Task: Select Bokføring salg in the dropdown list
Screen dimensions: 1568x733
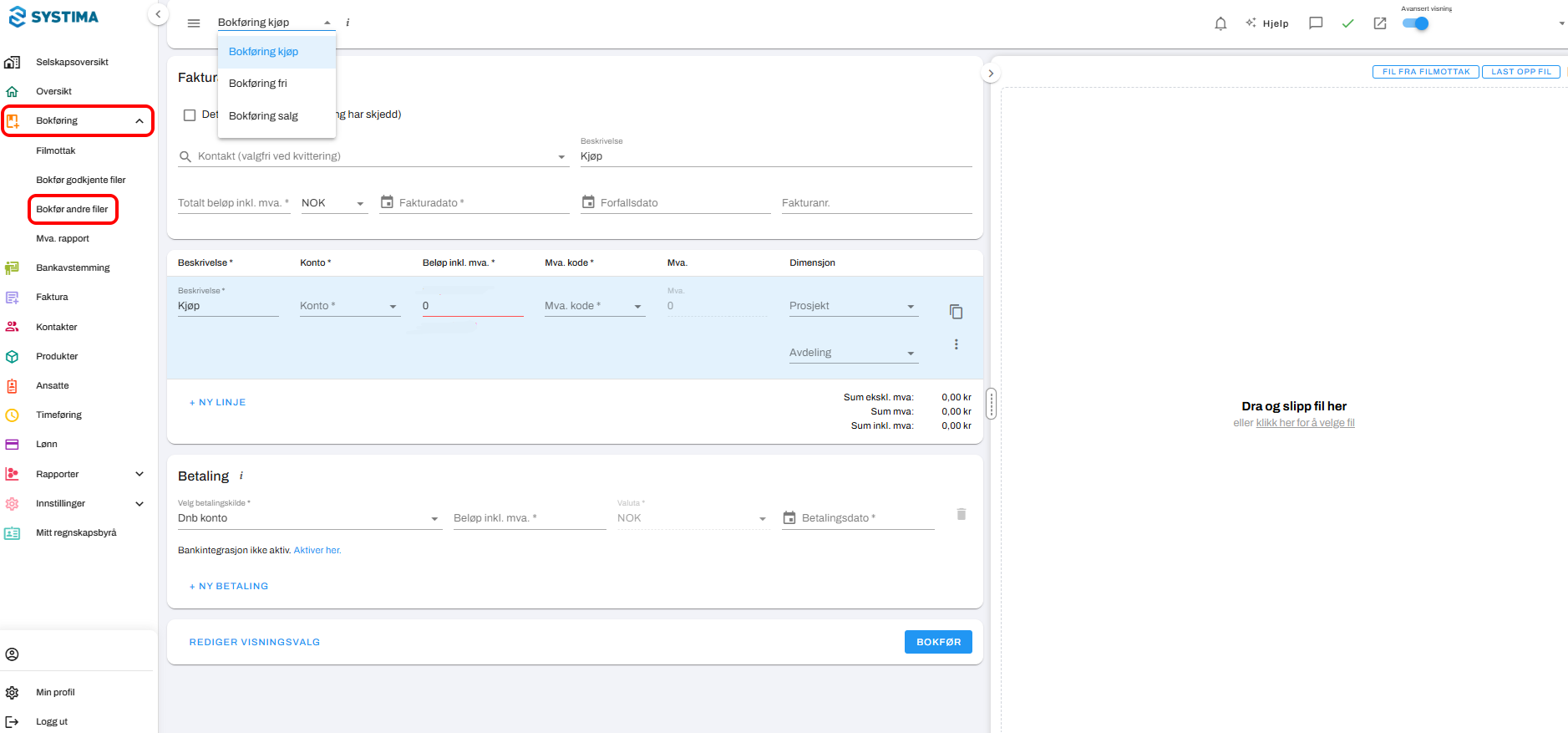Action: 277,116
